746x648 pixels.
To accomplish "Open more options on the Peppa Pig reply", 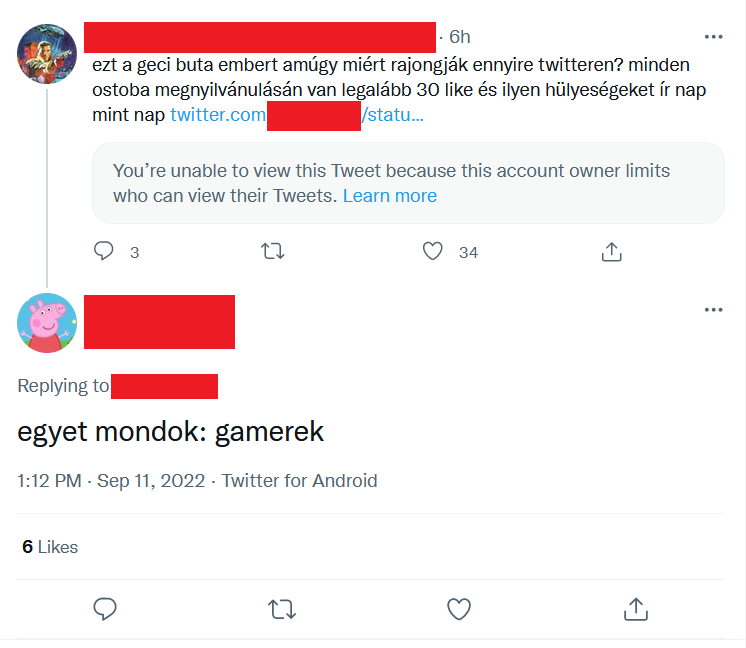I will click(713, 310).
